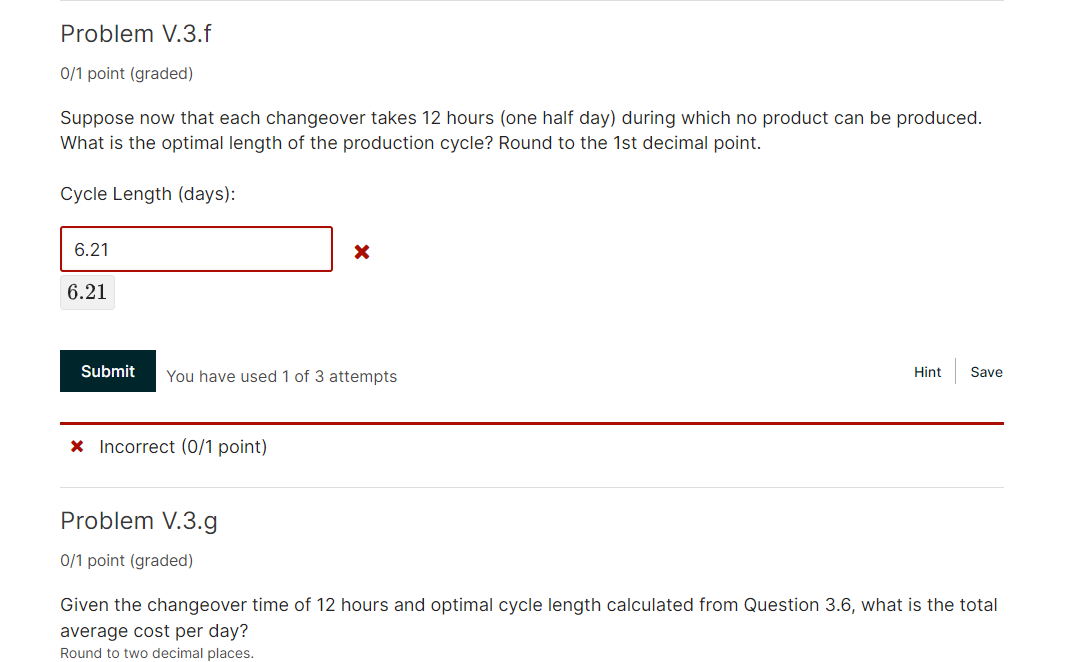Image resolution: width=1083 pixels, height=662 pixels.
Task: Select the 6.21 text in the input box
Action: (91, 249)
